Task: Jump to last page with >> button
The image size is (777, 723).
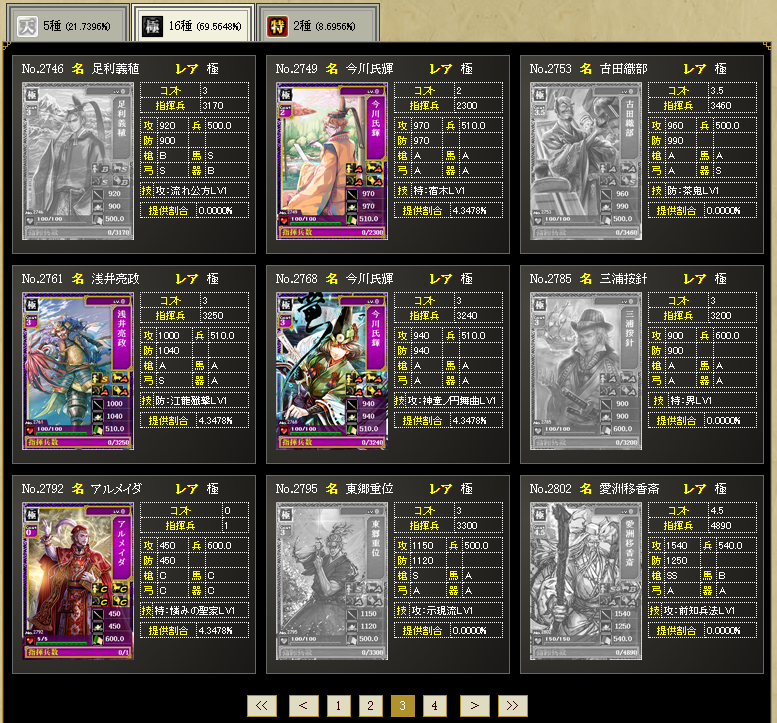Action: (512, 706)
